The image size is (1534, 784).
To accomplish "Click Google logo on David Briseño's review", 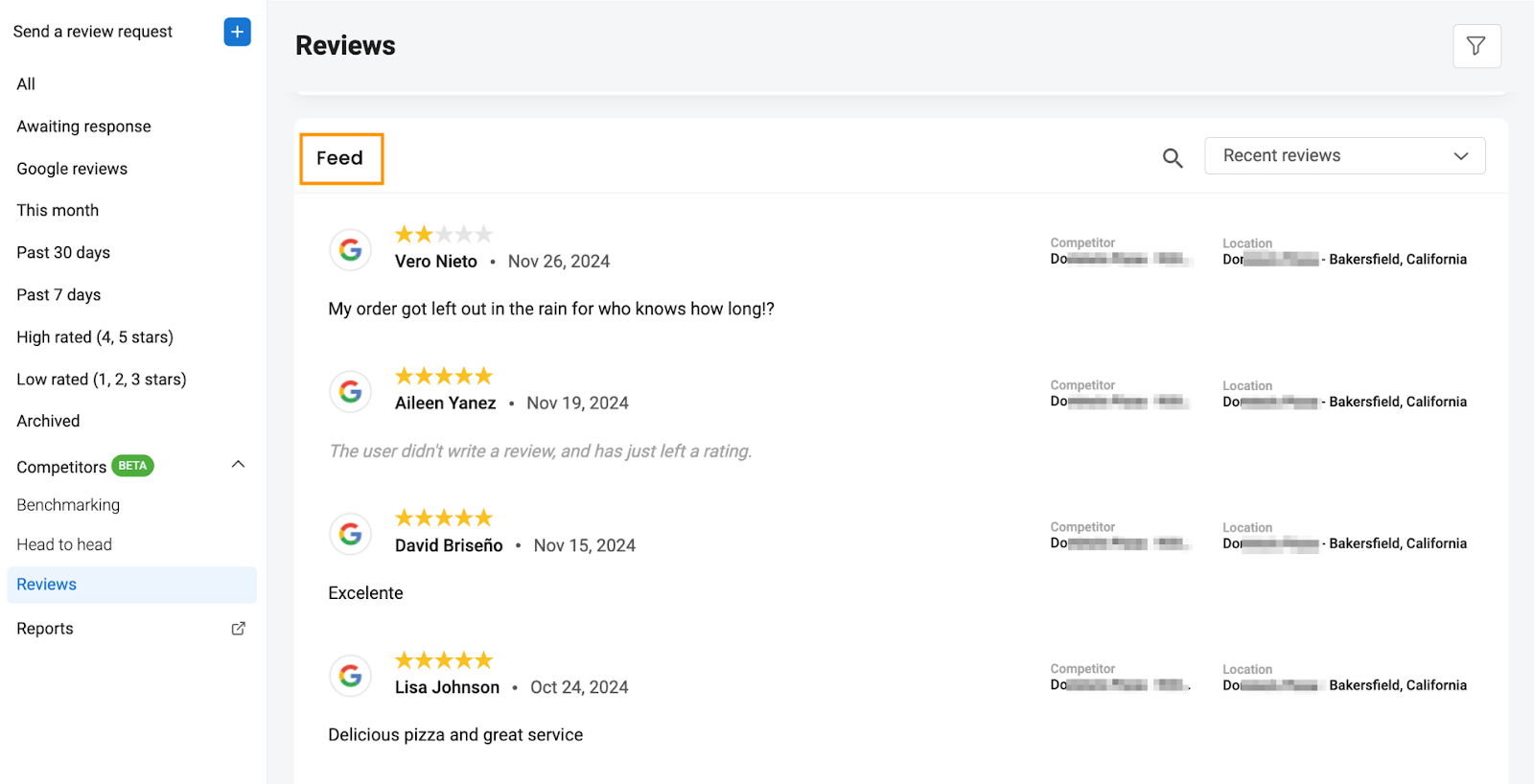I will (x=351, y=534).
